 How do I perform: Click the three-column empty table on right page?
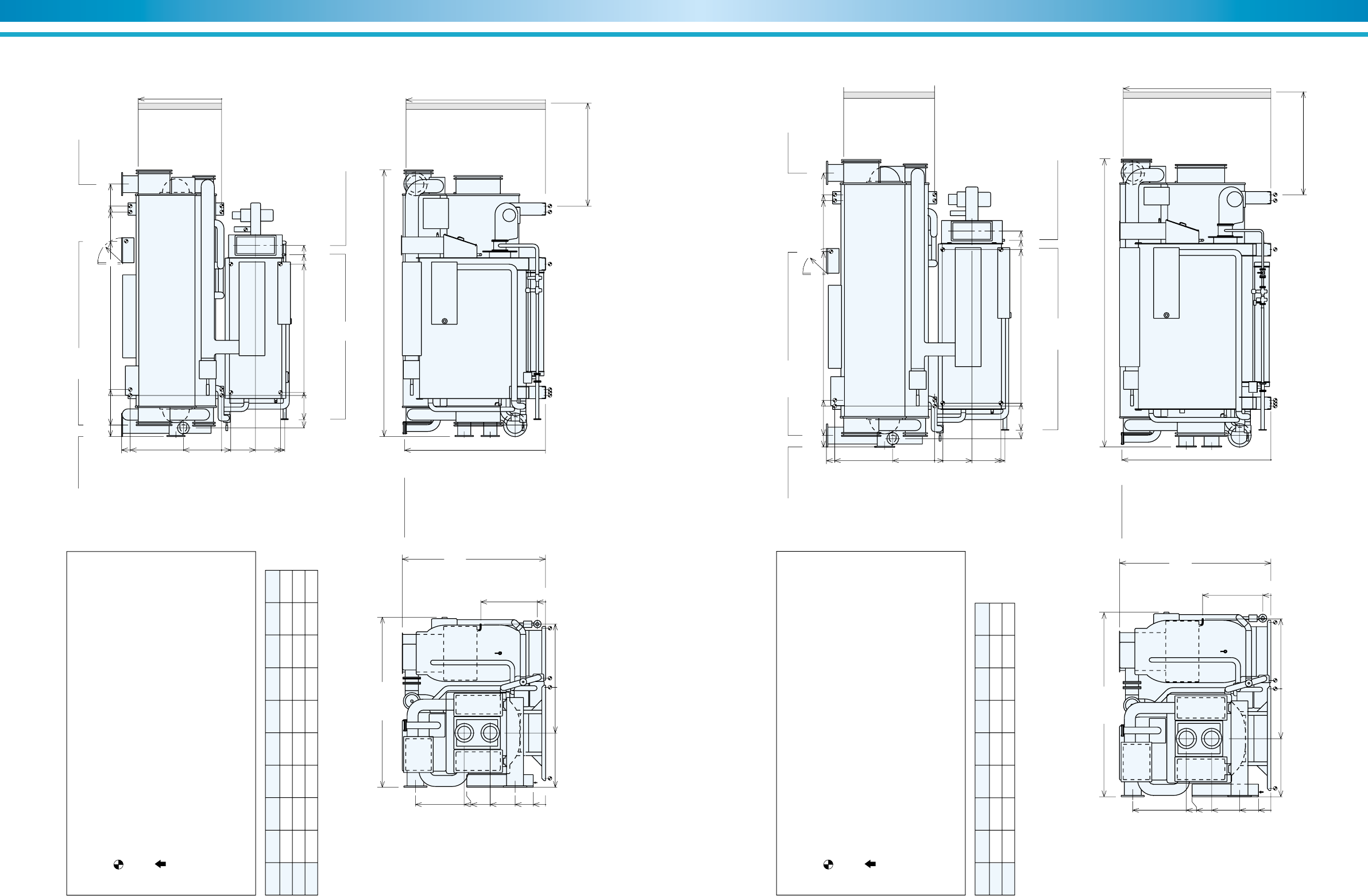point(995,748)
